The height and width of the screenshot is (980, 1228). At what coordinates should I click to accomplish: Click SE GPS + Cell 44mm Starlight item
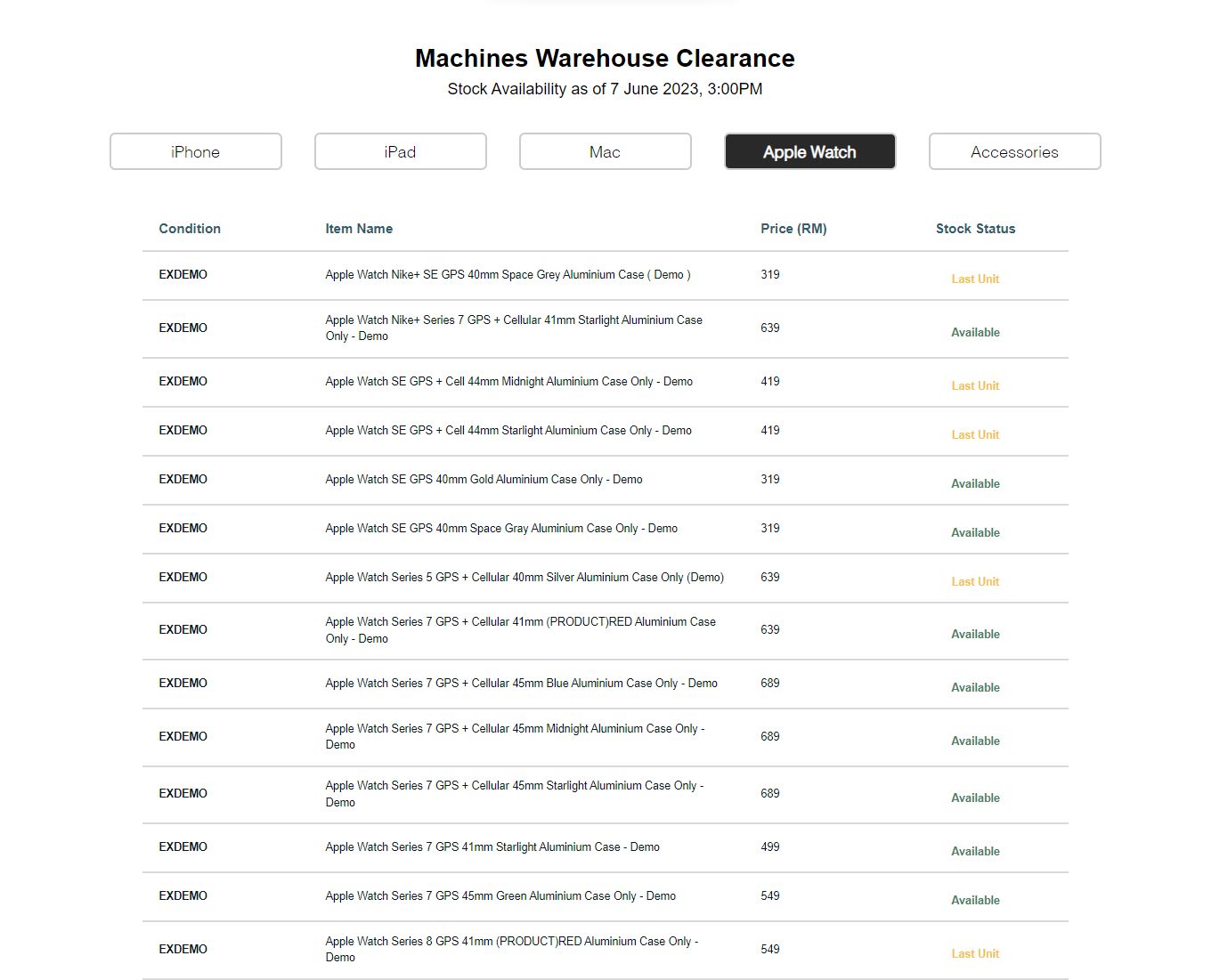tap(508, 430)
